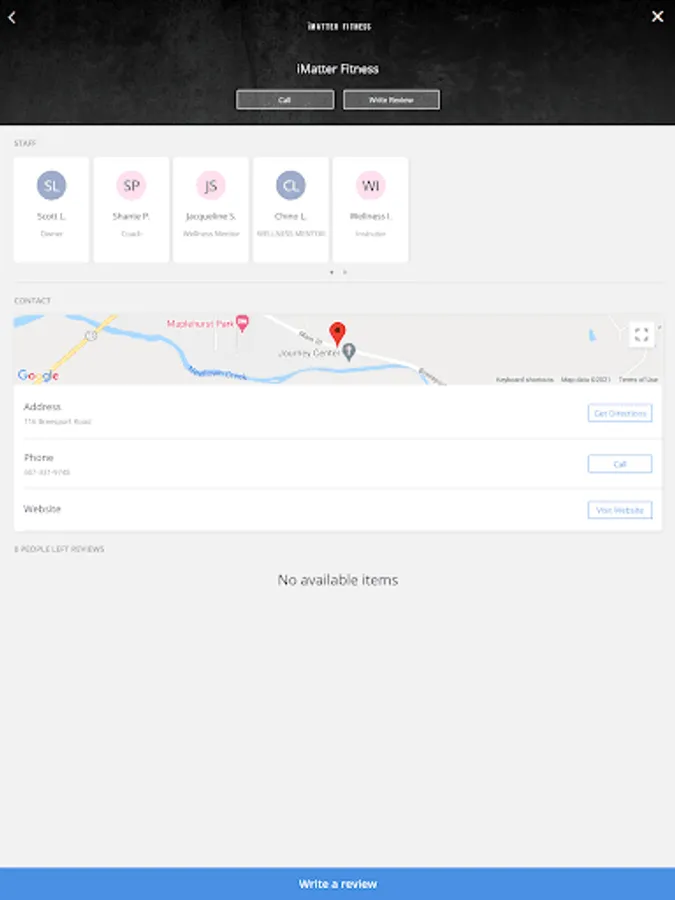The width and height of the screenshot is (675, 900).
Task: Open the WI Instructor staff card
Action: click(x=371, y=210)
